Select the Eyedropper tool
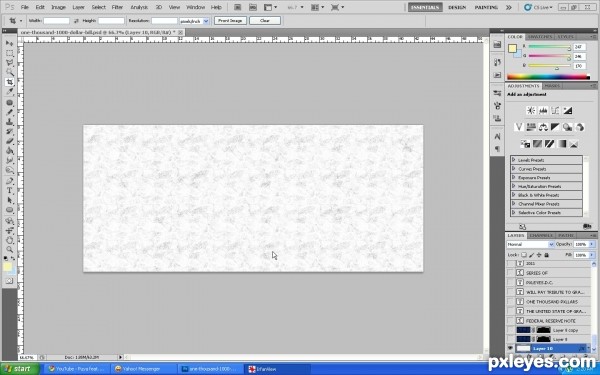Viewport: 600px width, 375px height. (x=10, y=92)
